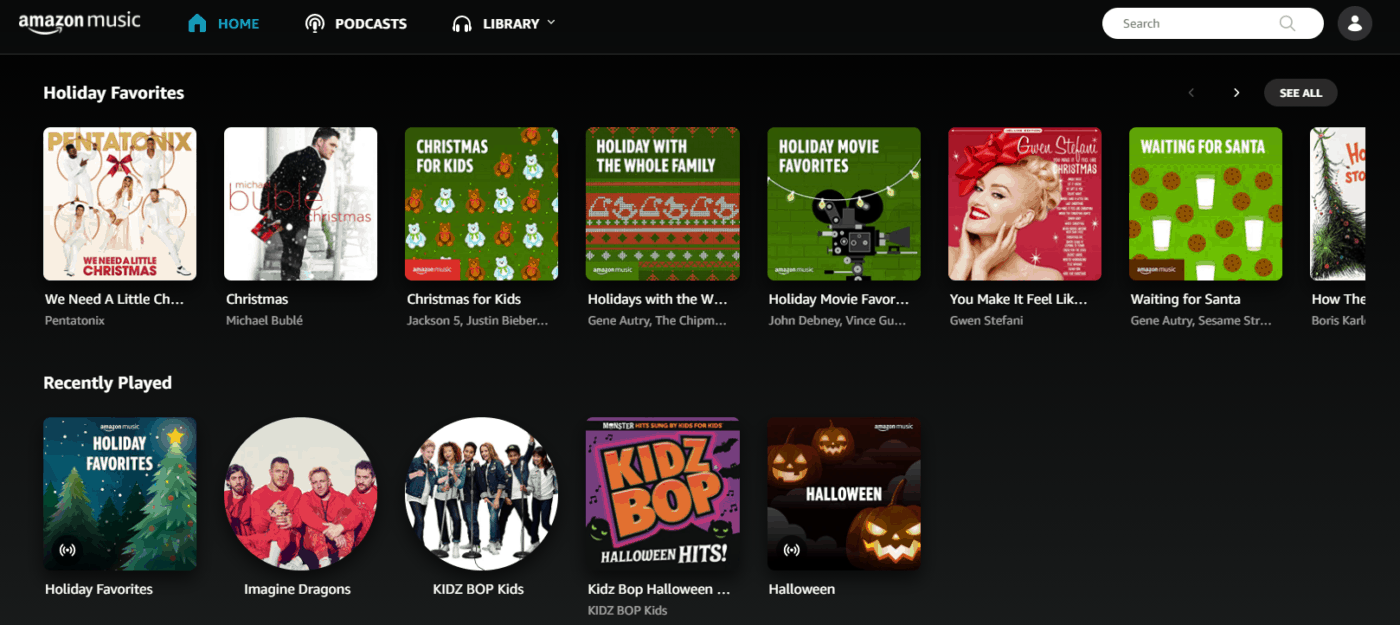Viewport: 1400px width, 625px height.
Task: Click the Amazon Music logo
Action: tap(79, 23)
